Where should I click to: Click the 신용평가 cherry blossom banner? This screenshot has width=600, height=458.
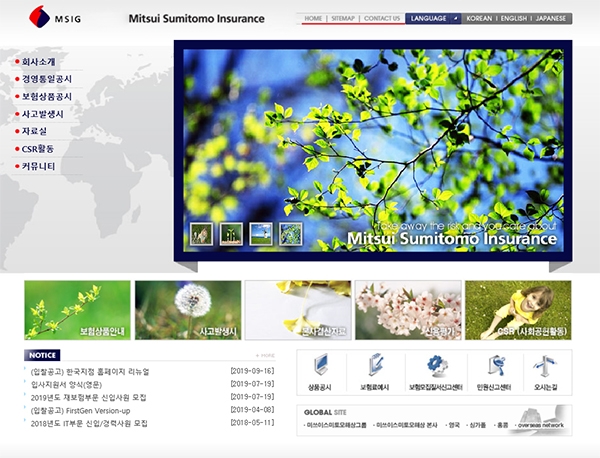[408, 310]
